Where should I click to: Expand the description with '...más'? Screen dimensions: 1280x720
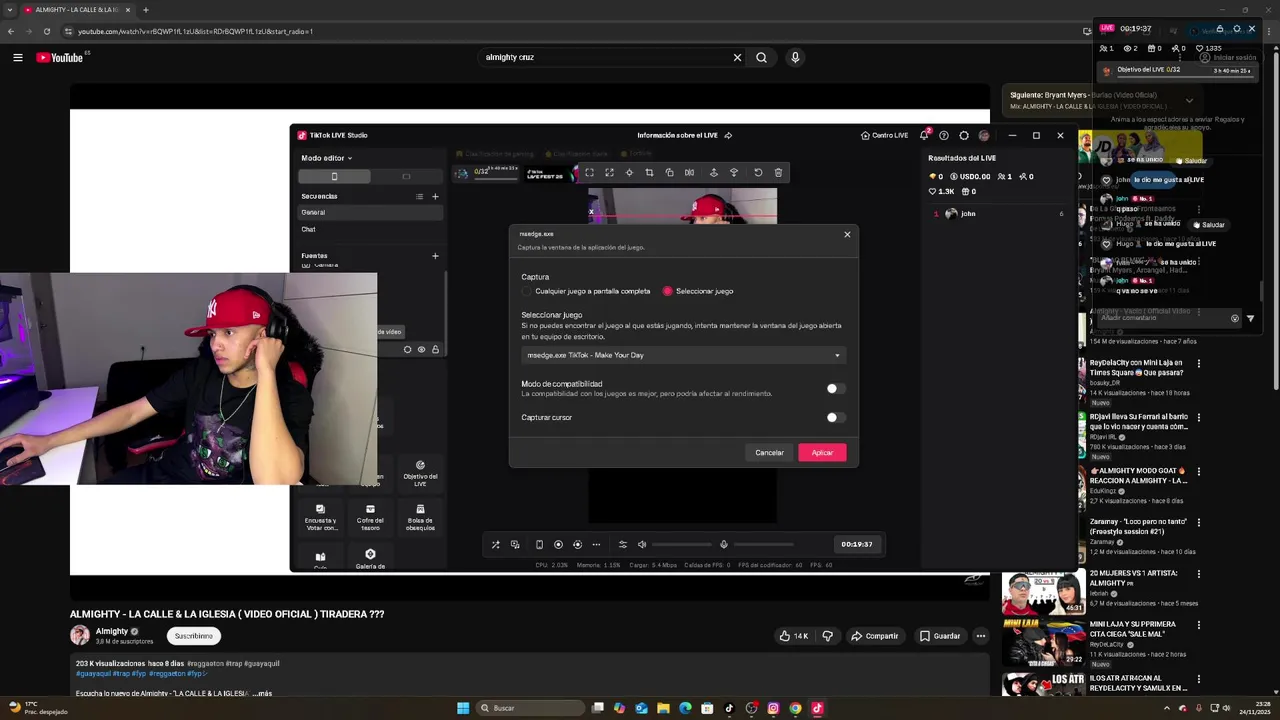point(262,693)
